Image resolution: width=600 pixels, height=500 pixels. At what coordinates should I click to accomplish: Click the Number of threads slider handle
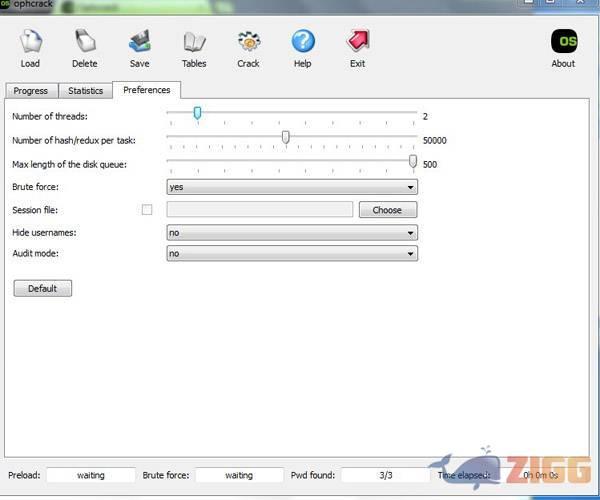197,113
